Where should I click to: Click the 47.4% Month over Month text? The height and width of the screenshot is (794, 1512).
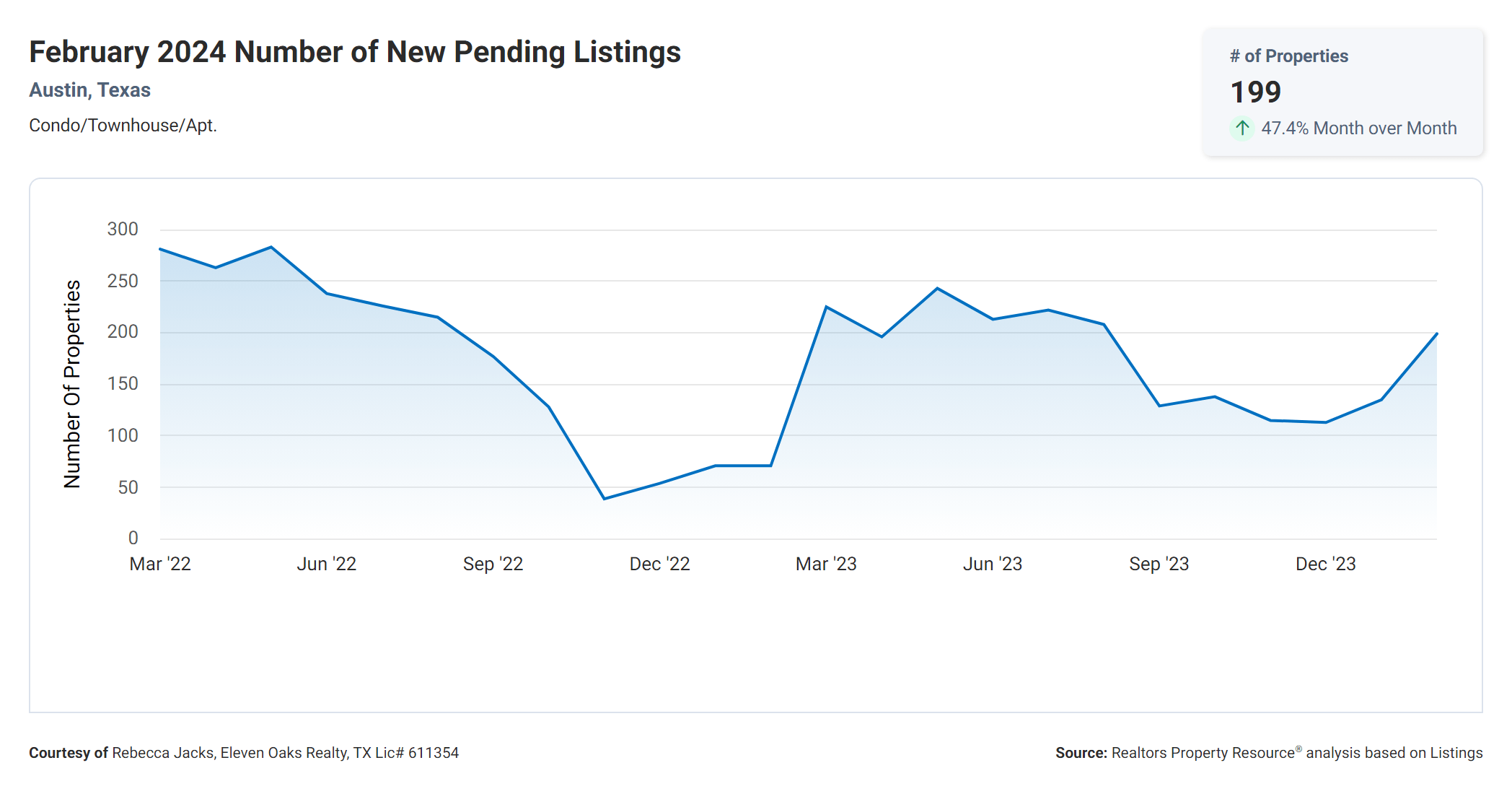(x=1358, y=128)
